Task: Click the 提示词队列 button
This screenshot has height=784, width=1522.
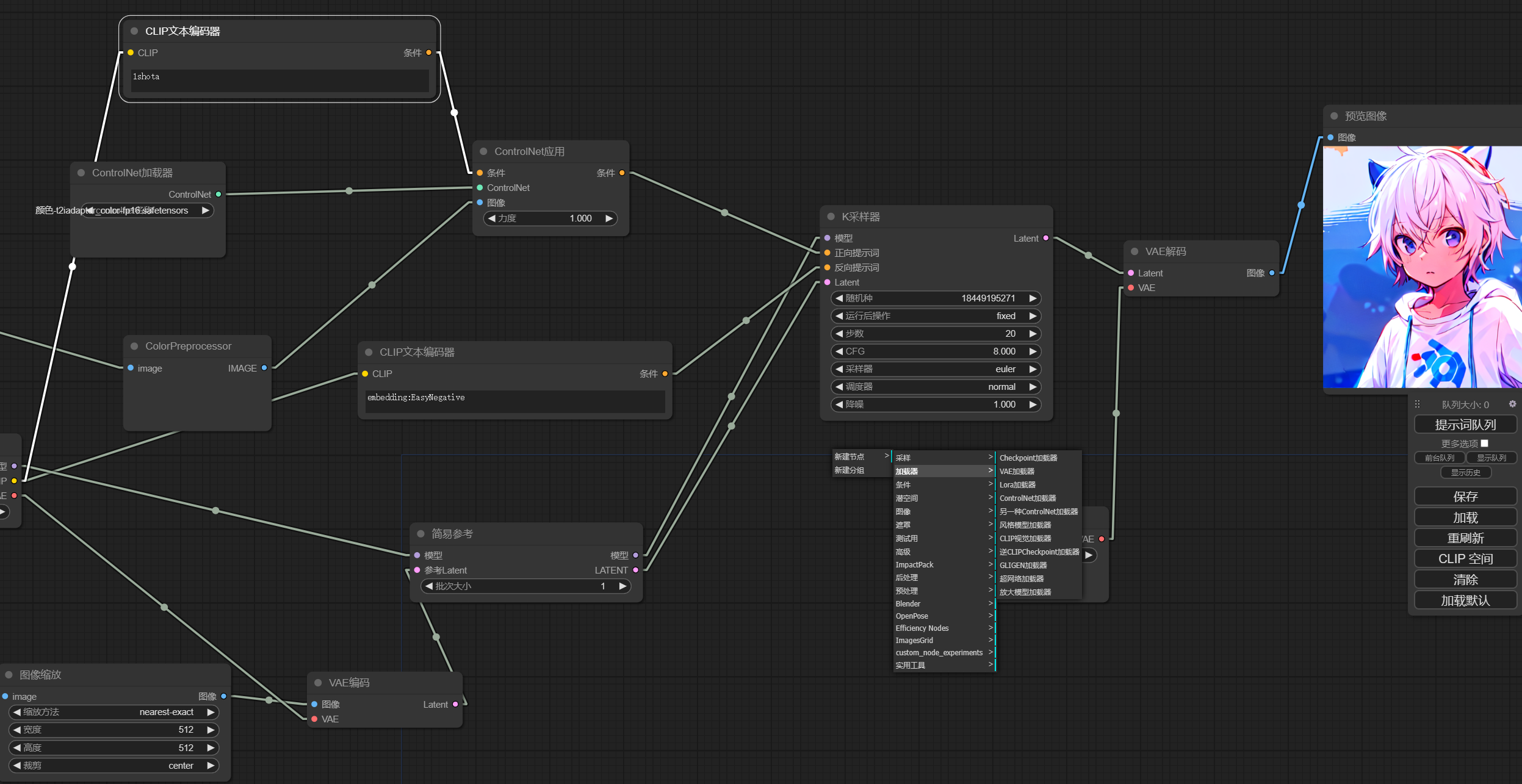Action: pos(1464,424)
